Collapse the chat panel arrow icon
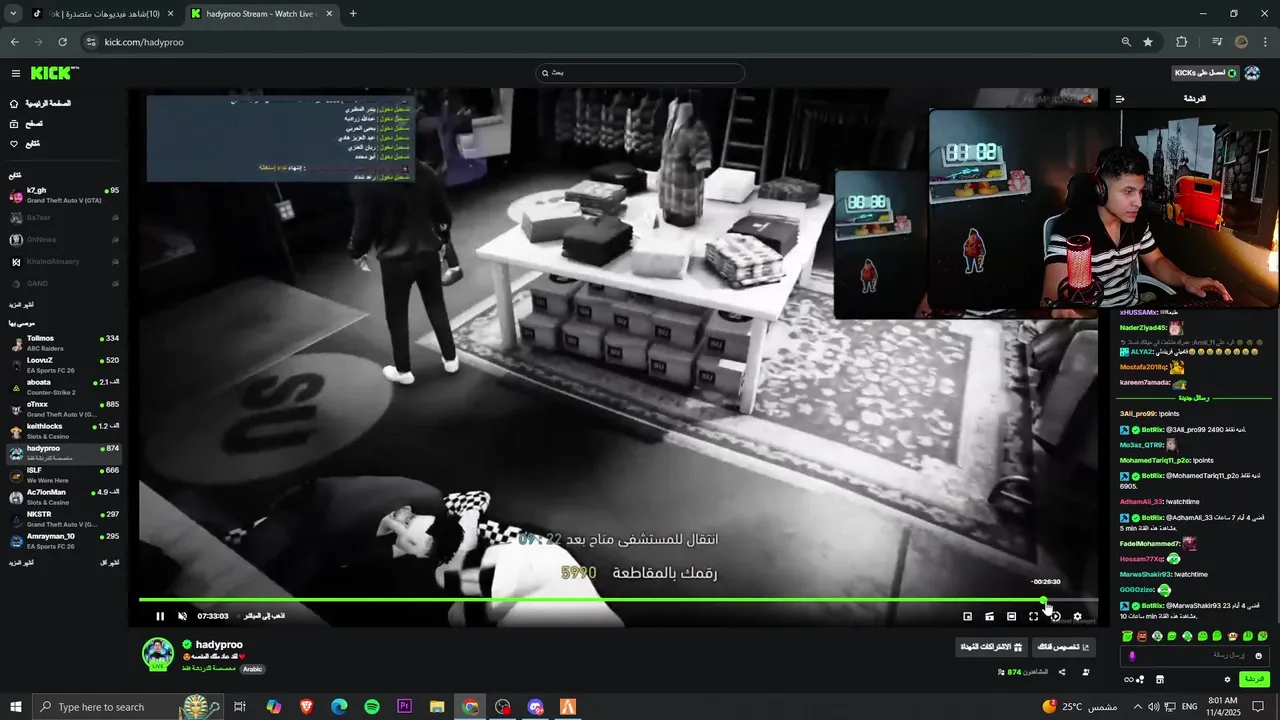The width and height of the screenshot is (1280, 720). pos(1120,99)
